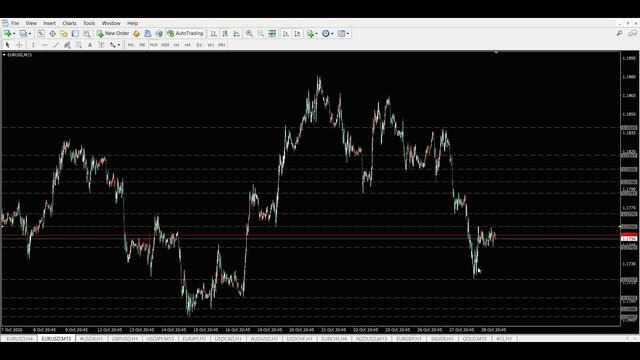This screenshot has height=360, width=640.
Task: Switch to M5 timeframe
Action: pyautogui.click(x=142, y=45)
